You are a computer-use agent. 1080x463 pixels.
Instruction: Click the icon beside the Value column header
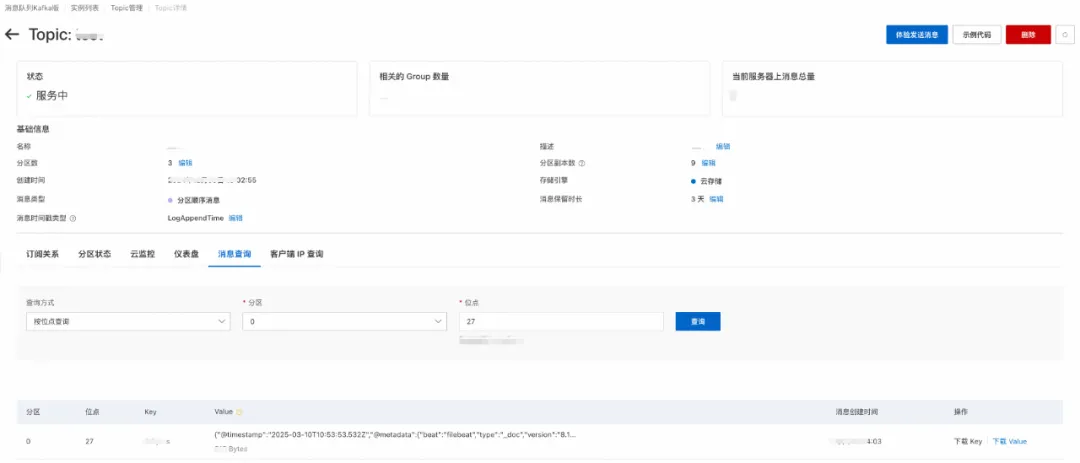pos(240,412)
